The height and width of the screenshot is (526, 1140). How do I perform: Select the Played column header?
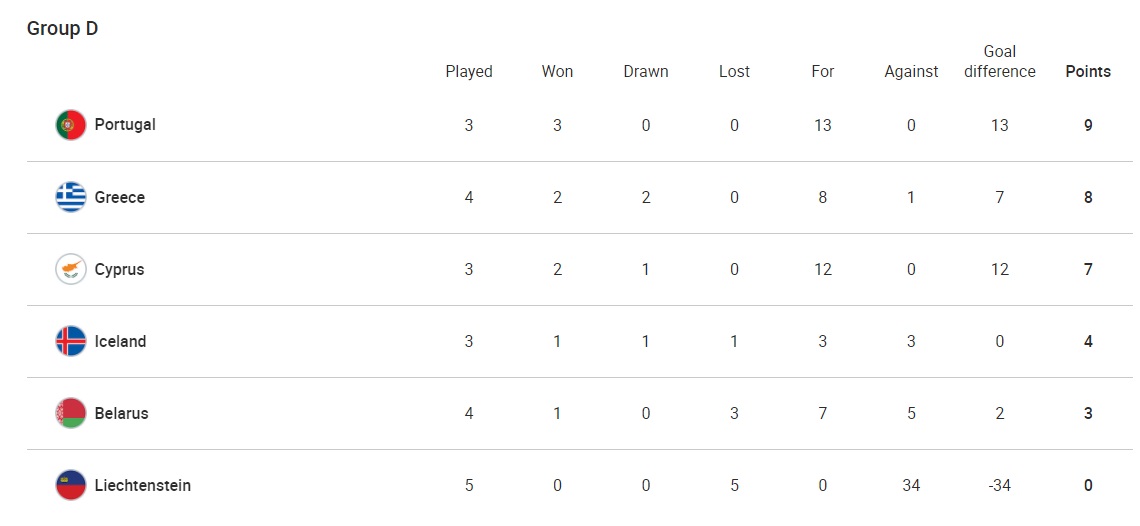(x=469, y=71)
